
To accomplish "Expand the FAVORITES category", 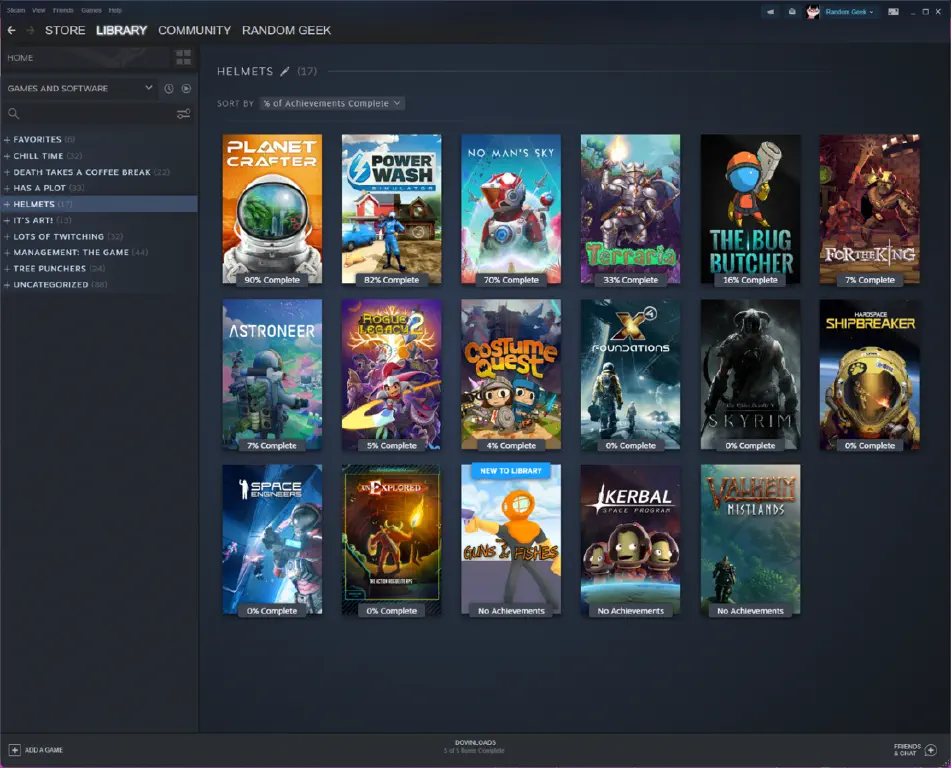I will point(9,139).
